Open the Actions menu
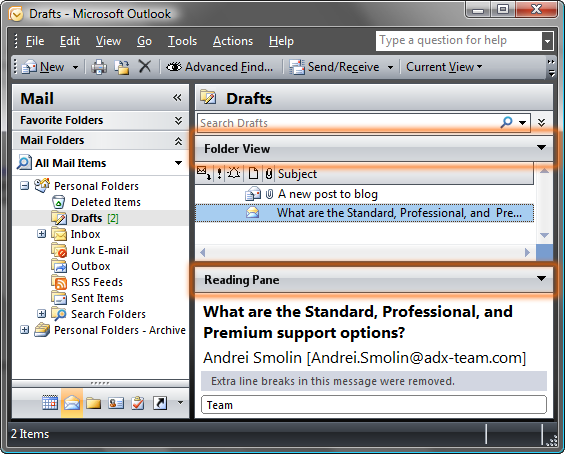 pyautogui.click(x=233, y=41)
